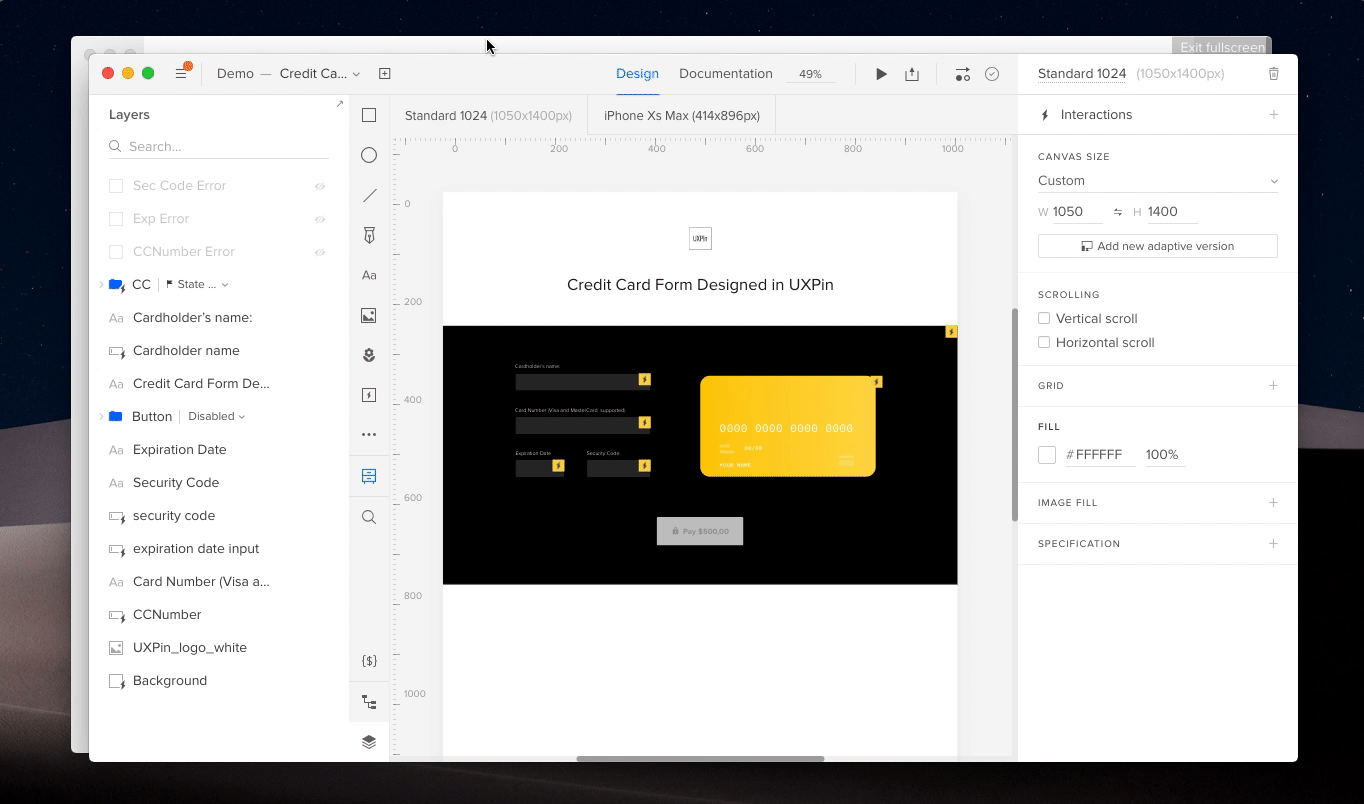Open the search tool in the toolbar

click(x=369, y=517)
